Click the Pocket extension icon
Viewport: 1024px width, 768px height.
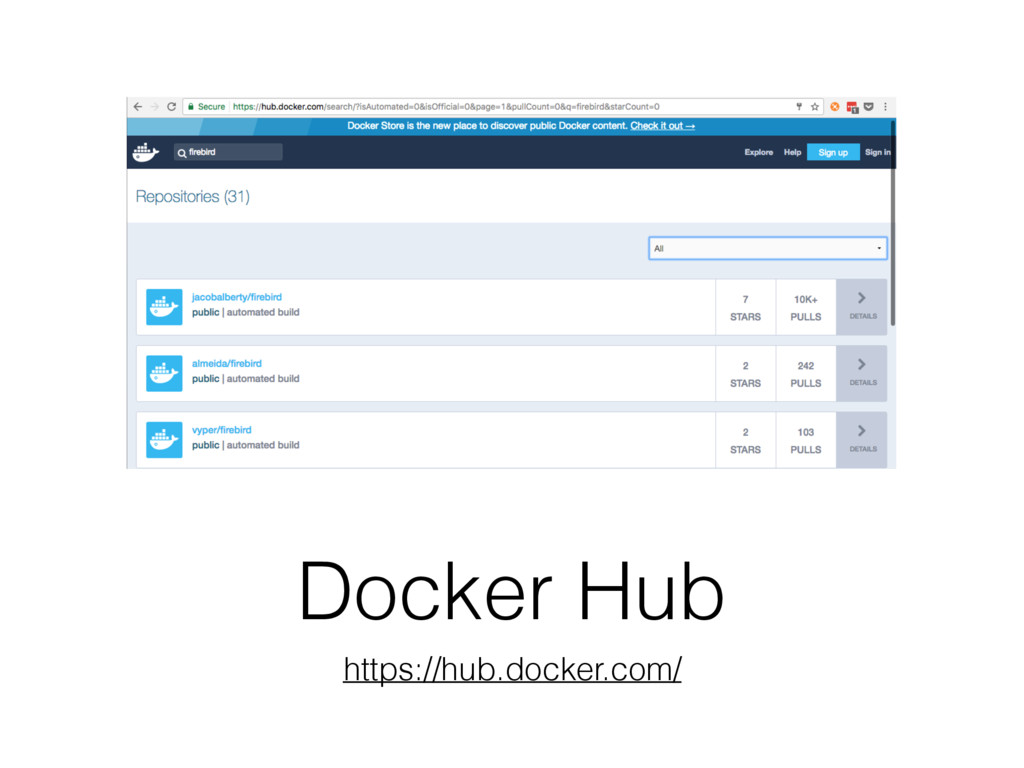point(869,106)
